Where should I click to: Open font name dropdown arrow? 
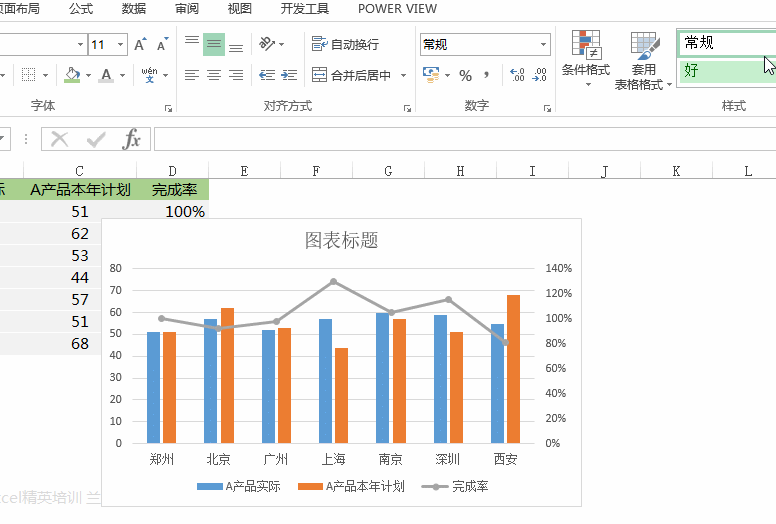[81, 45]
